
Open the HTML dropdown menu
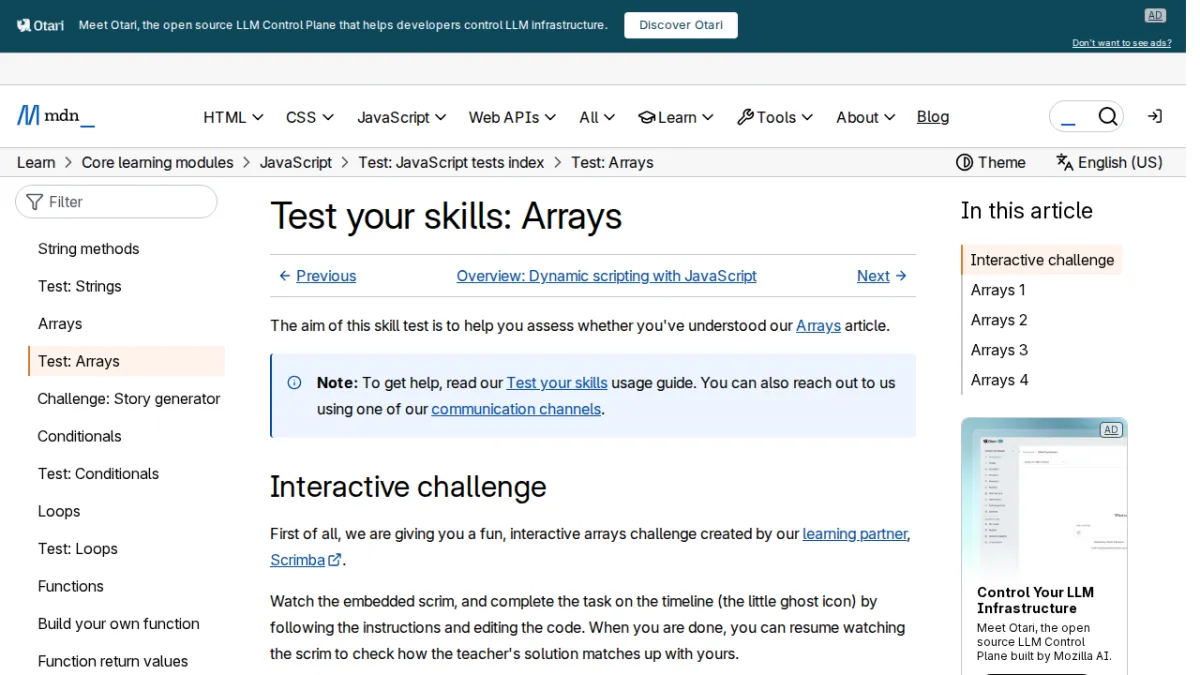coord(233,117)
